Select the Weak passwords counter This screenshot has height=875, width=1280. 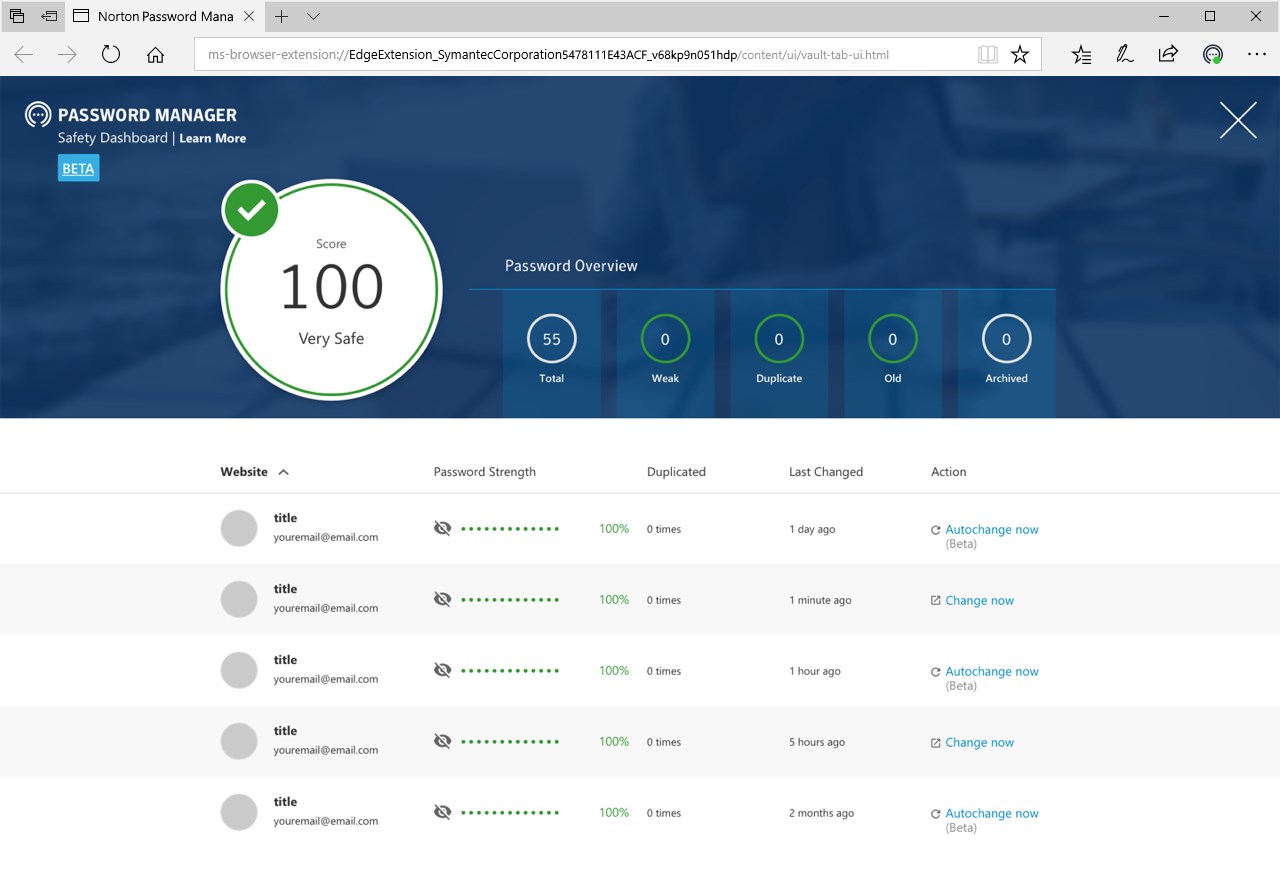[665, 339]
